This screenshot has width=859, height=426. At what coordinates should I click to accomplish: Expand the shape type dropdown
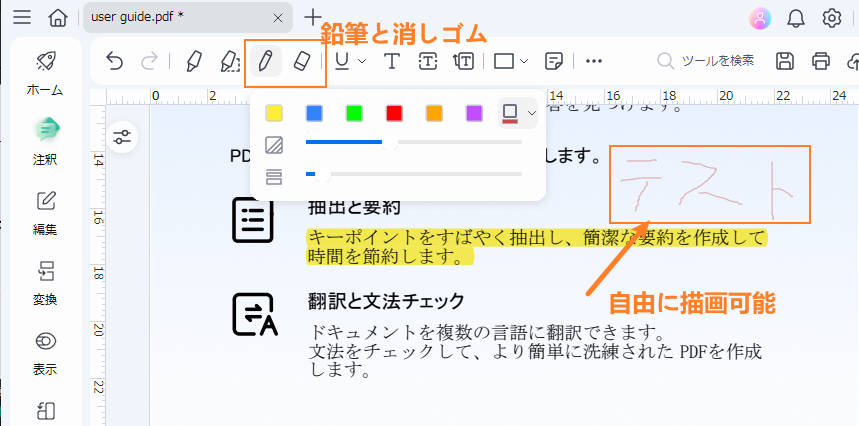[x=524, y=61]
